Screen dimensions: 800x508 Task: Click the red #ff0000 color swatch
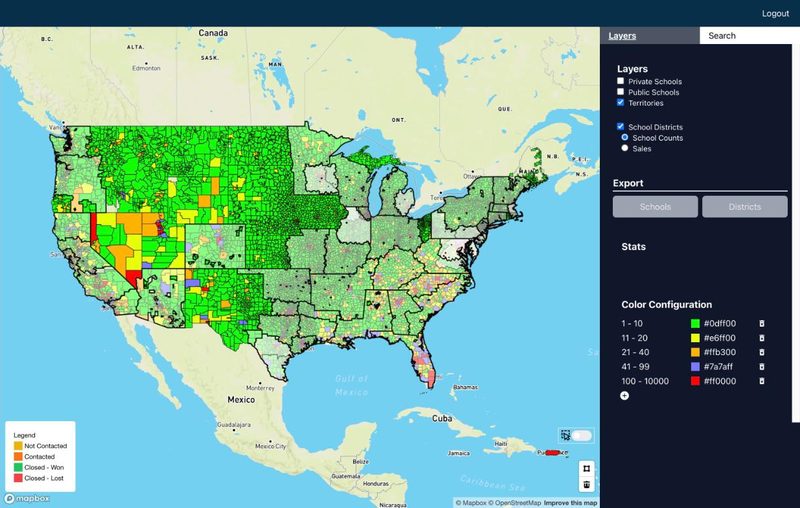[695, 380]
